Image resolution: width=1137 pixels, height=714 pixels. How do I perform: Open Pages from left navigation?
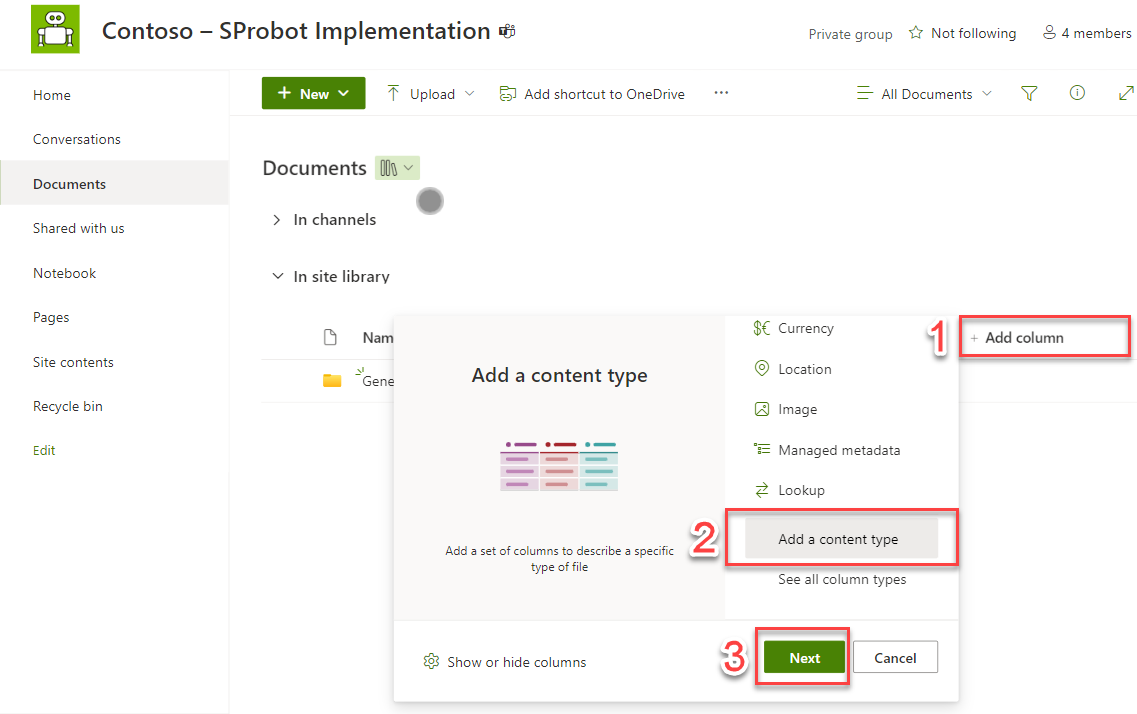(x=51, y=317)
